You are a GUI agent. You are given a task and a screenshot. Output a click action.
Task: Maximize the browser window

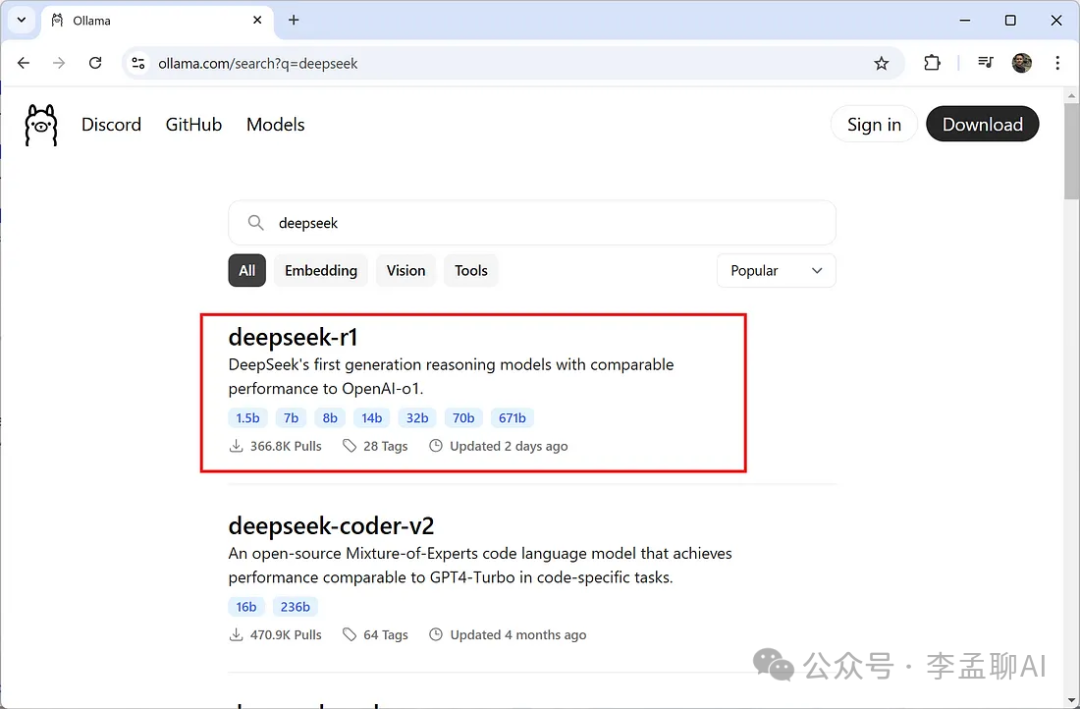point(1010,20)
